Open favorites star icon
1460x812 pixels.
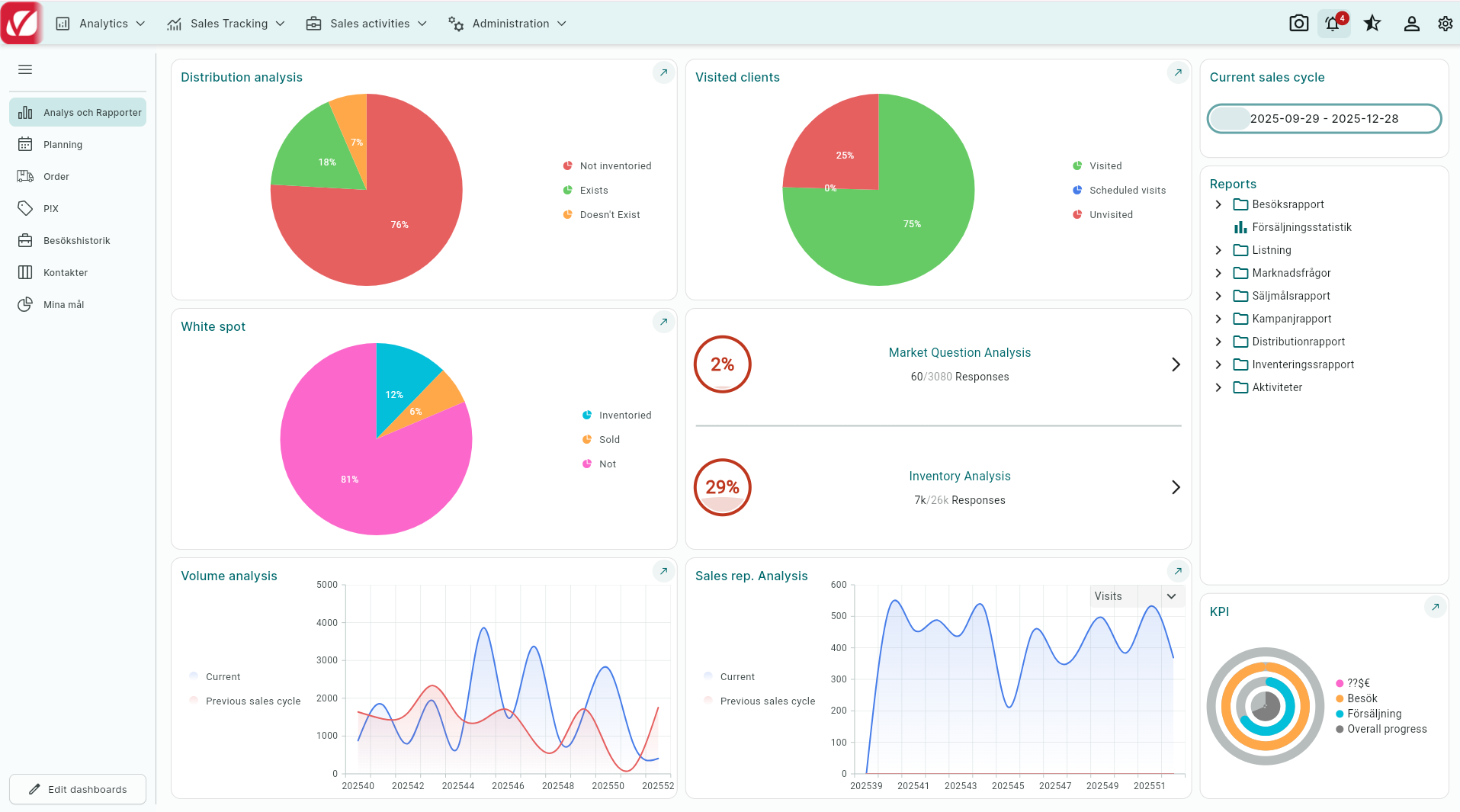1372,24
